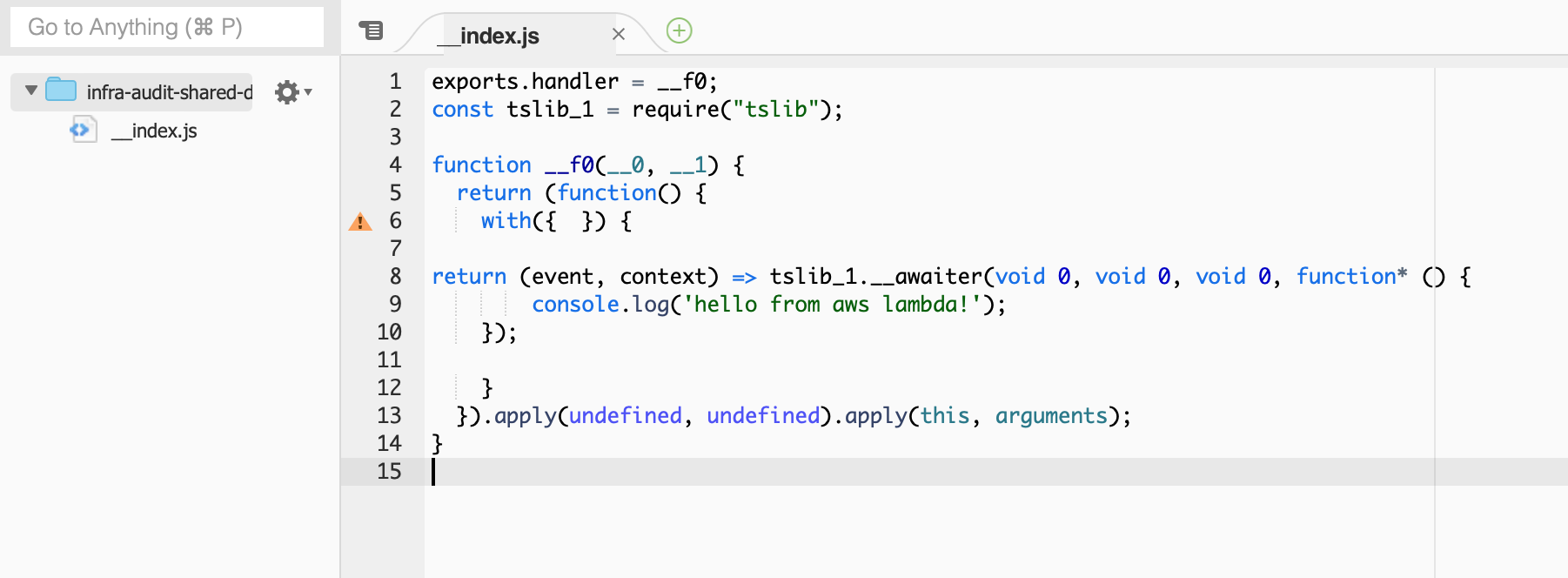This screenshot has width=1568, height=578.
Task: Open the tab list menu icon
Action: (371, 30)
